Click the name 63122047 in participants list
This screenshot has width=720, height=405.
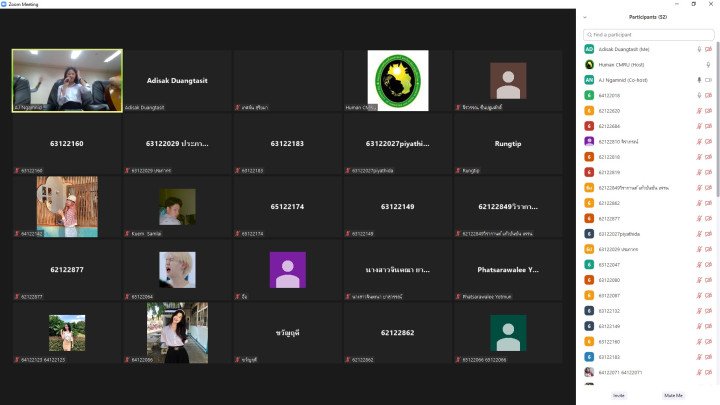[609, 264]
